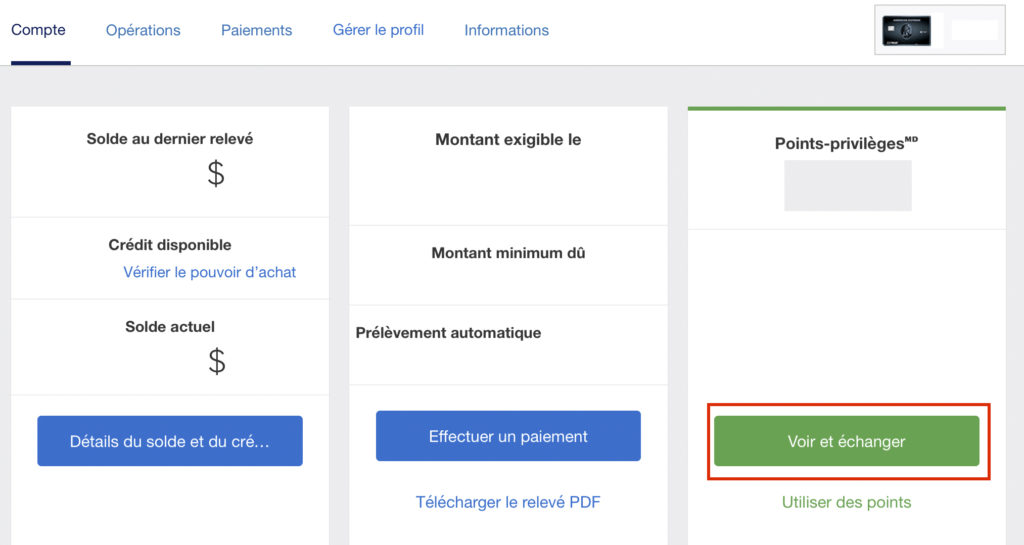This screenshot has height=545, width=1024.
Task: Select the Informations tab
Action: tap(506, 30)
